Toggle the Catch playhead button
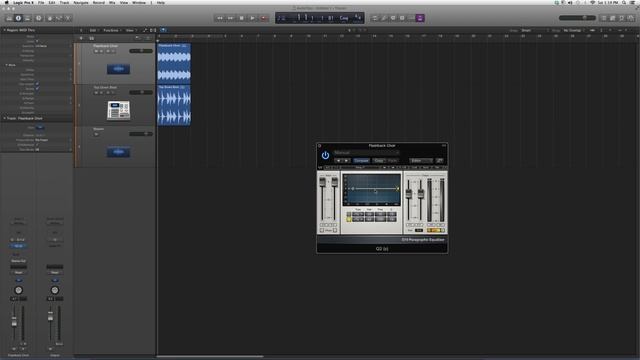 163,30
